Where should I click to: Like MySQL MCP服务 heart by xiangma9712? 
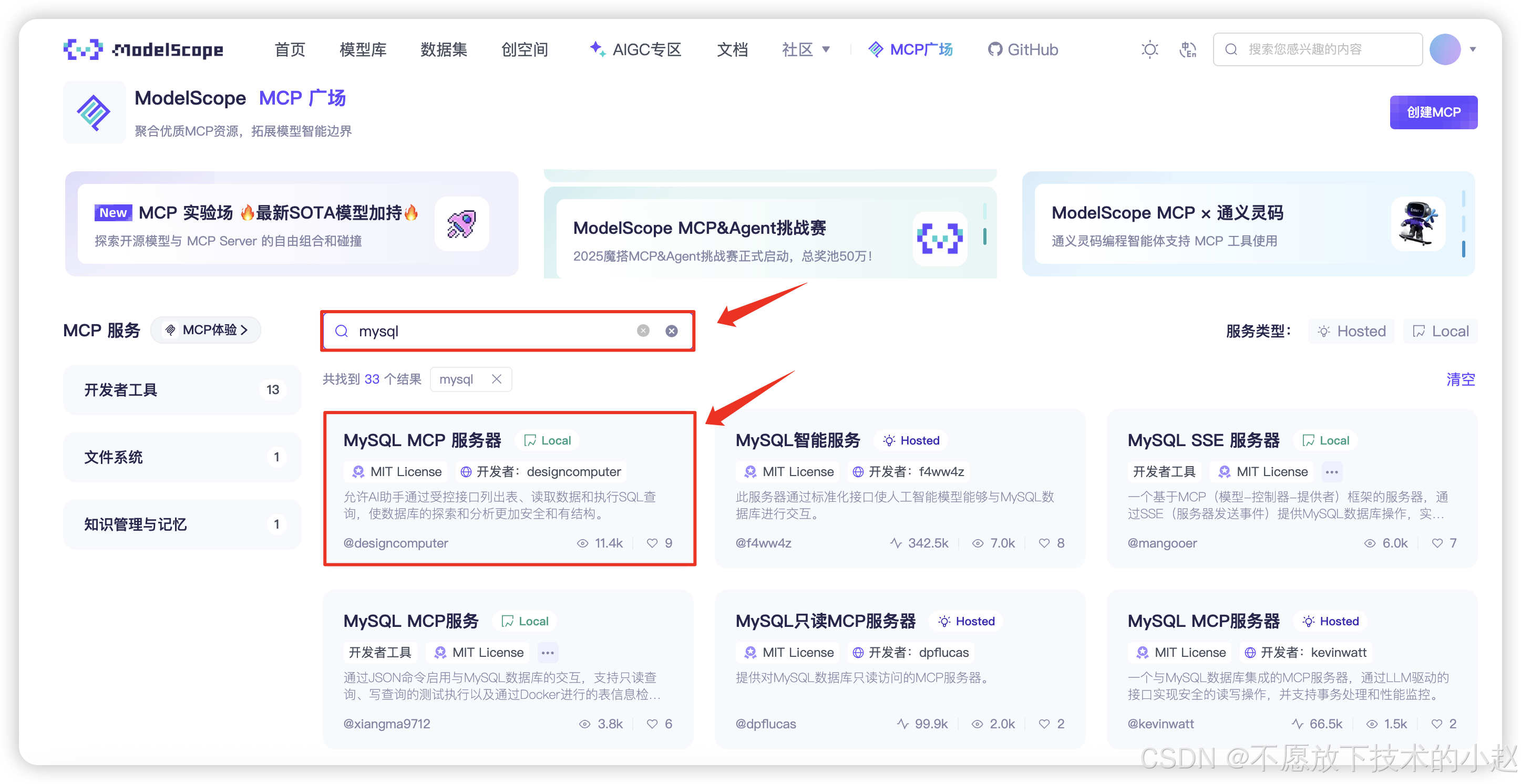point(652,724)
